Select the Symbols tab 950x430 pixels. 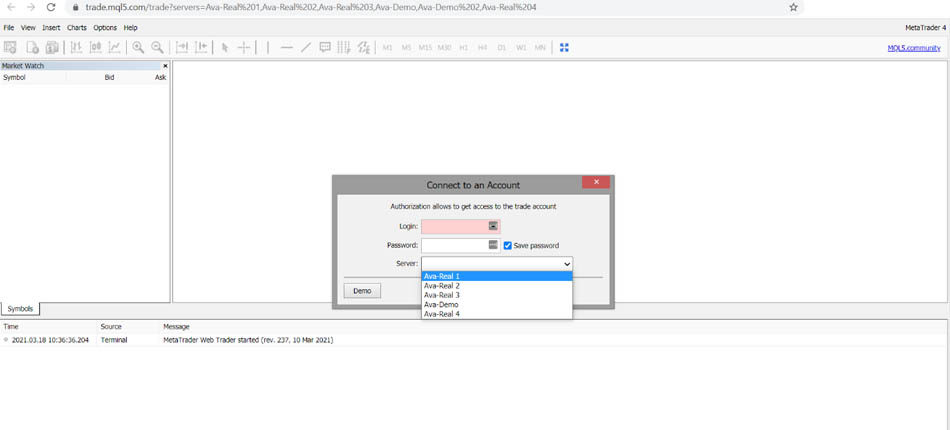pos(20,309)
